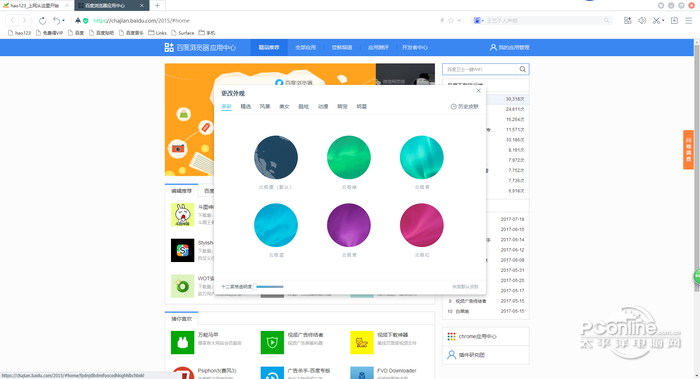
Task: Click the app center search magnifier button
Action: 522,69
